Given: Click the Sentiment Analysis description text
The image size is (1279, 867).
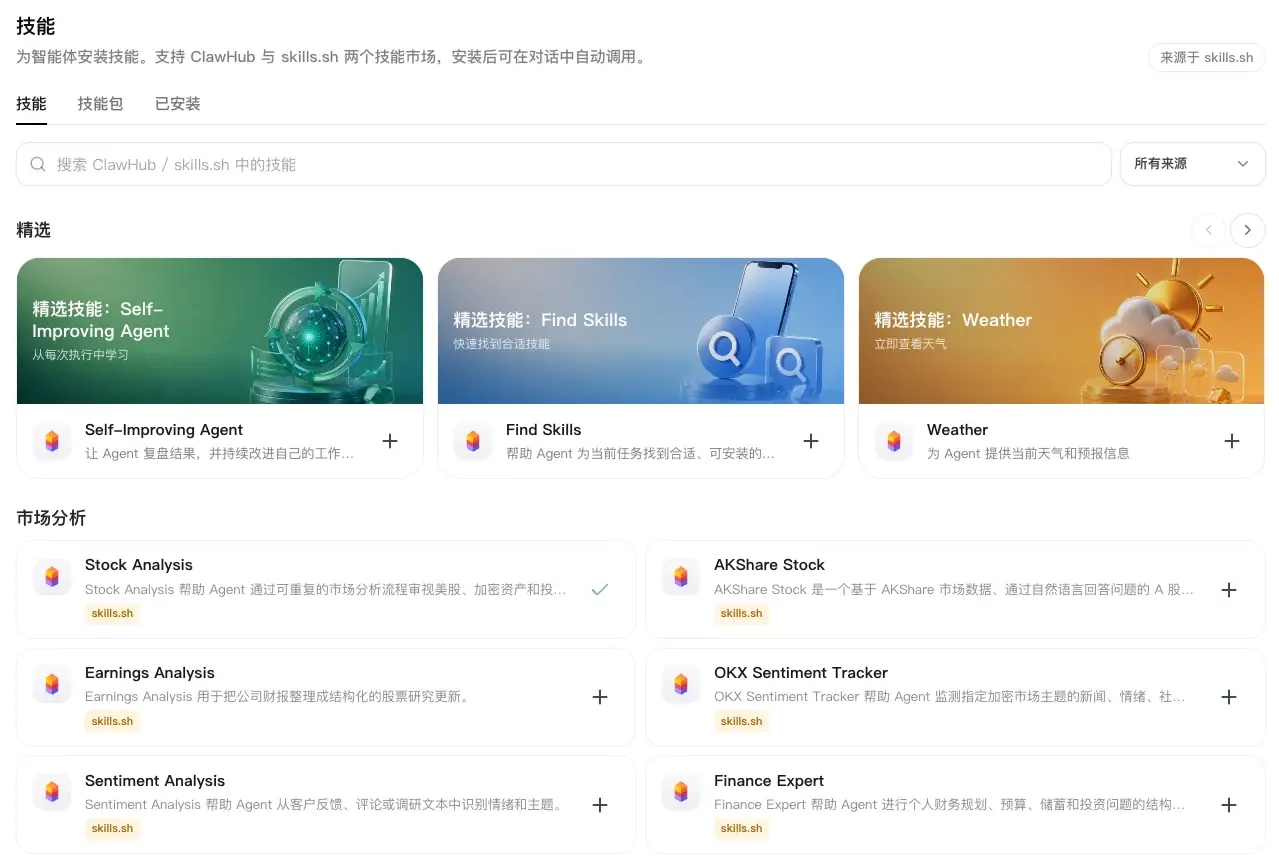Looking at the screenshot, I should point(325,805).
